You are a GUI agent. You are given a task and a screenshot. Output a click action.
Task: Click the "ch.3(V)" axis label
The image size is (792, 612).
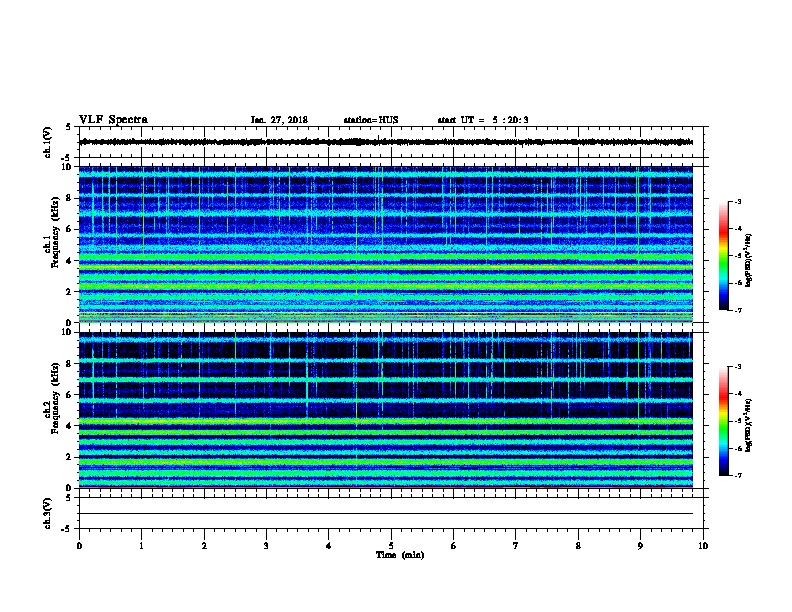[48, 513]
